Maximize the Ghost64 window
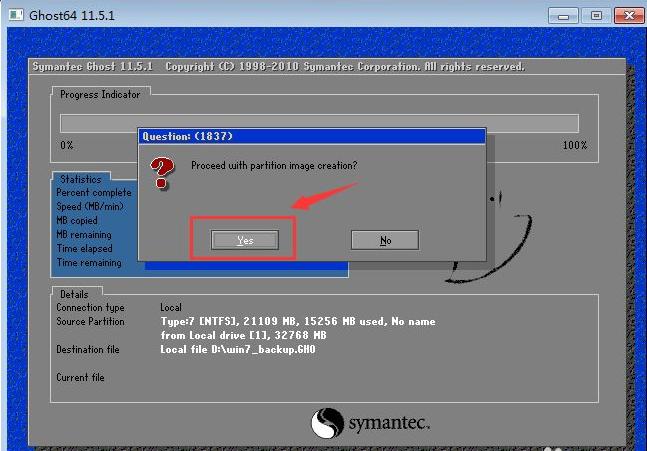This screenshot has height=451, width=647. [x=596, y=16]
